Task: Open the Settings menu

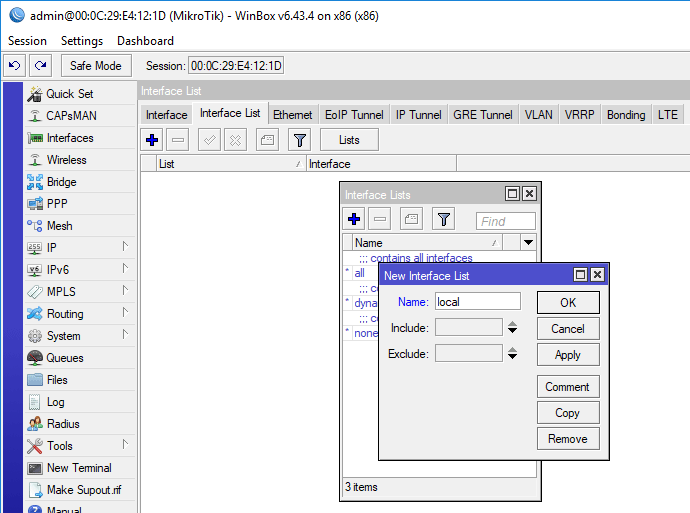Action: [x=82, y=41]
